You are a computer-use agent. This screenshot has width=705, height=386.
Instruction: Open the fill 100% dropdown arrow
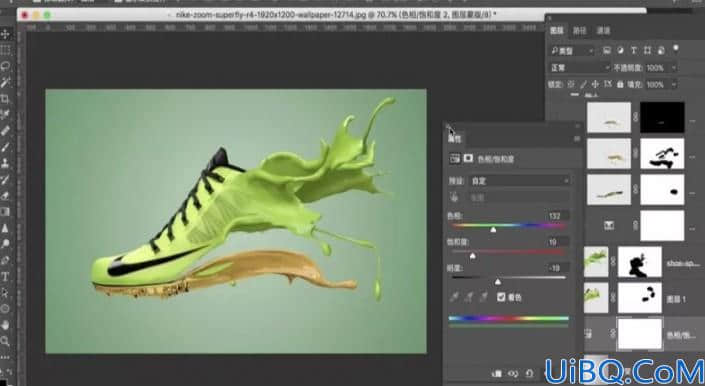click(x=674, y=84)
